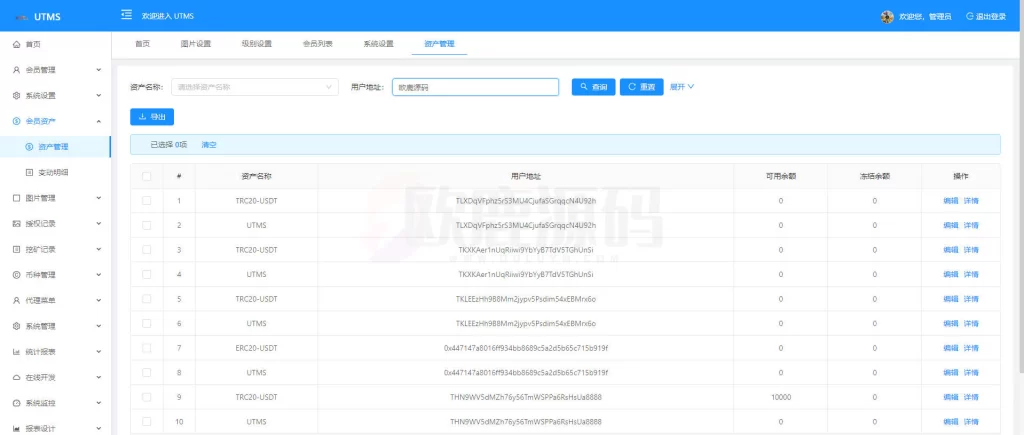Expand the 统计报表 chevron
This screenshot has width=1024, height=435.
pyautogui.click(x=99, y=351)
